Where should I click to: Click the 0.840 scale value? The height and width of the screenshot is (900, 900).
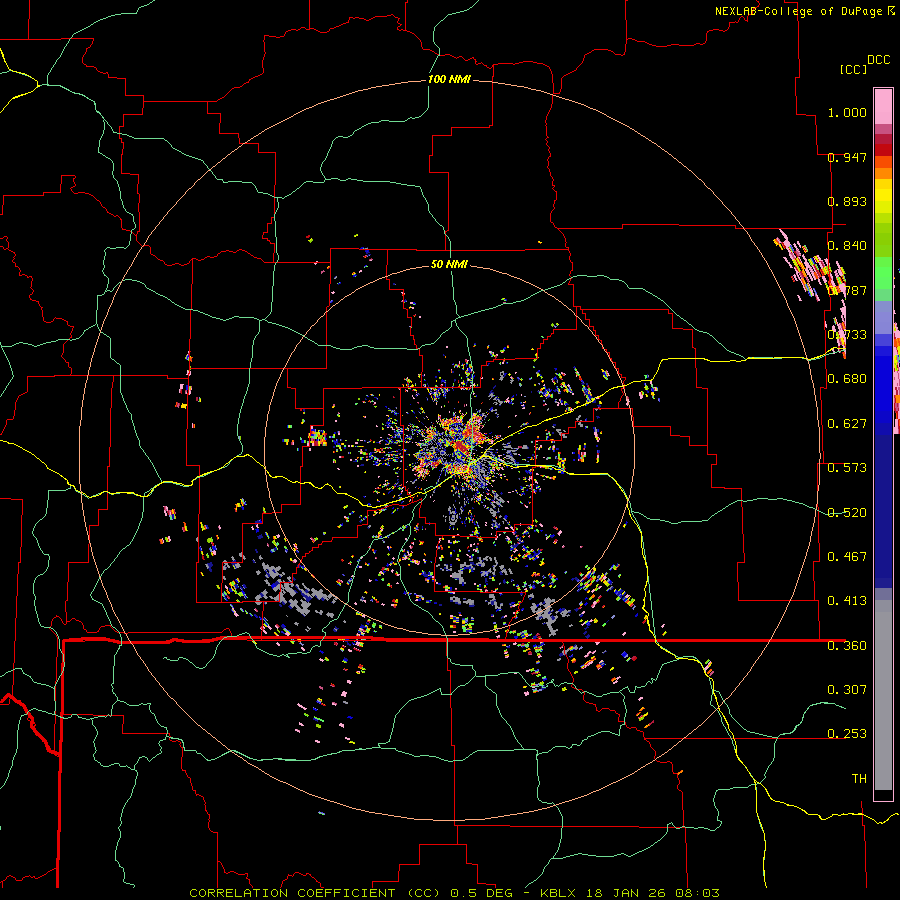click(x=847, y=246)
